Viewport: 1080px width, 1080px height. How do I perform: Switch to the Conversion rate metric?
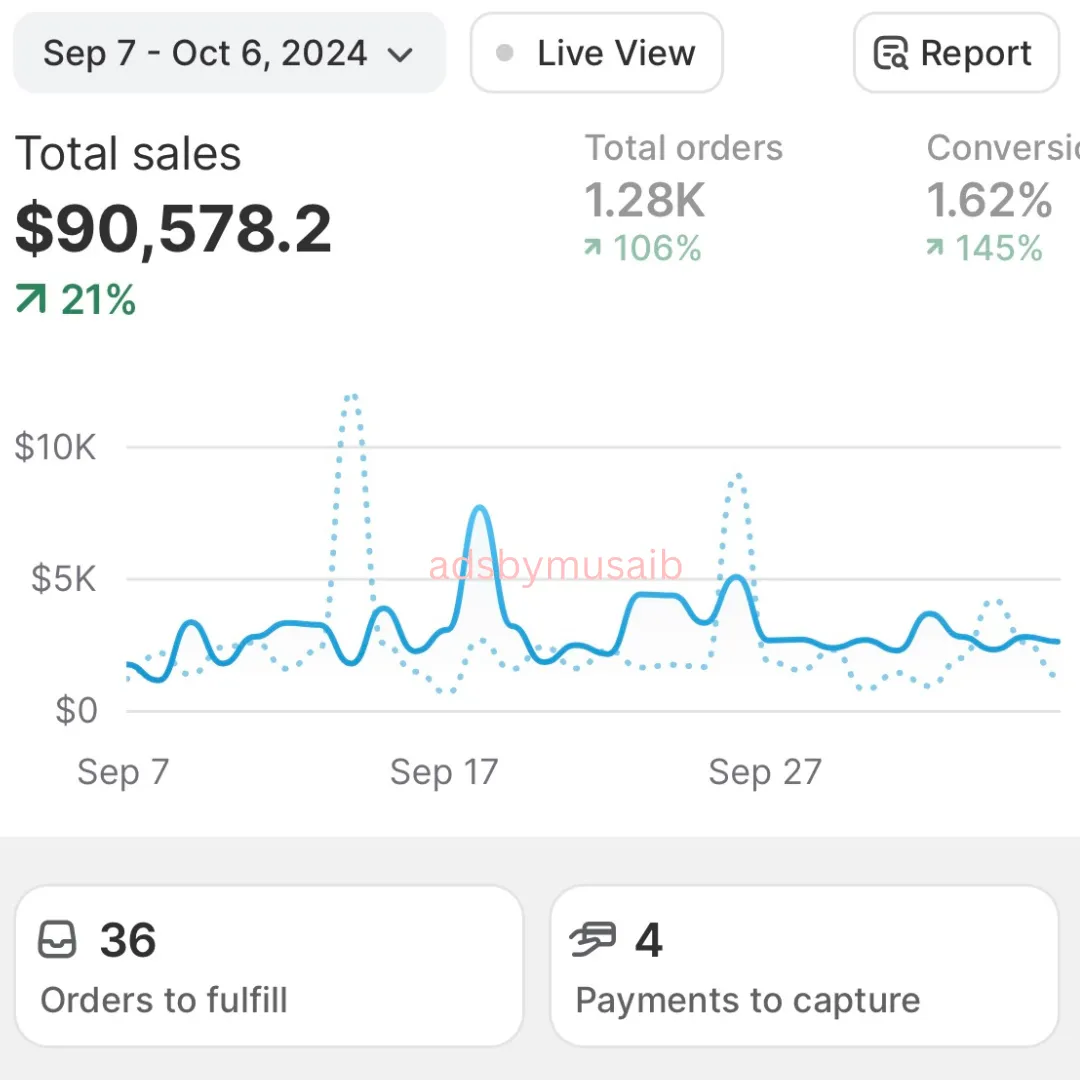pyautogui.click(x=1002, y=148)
